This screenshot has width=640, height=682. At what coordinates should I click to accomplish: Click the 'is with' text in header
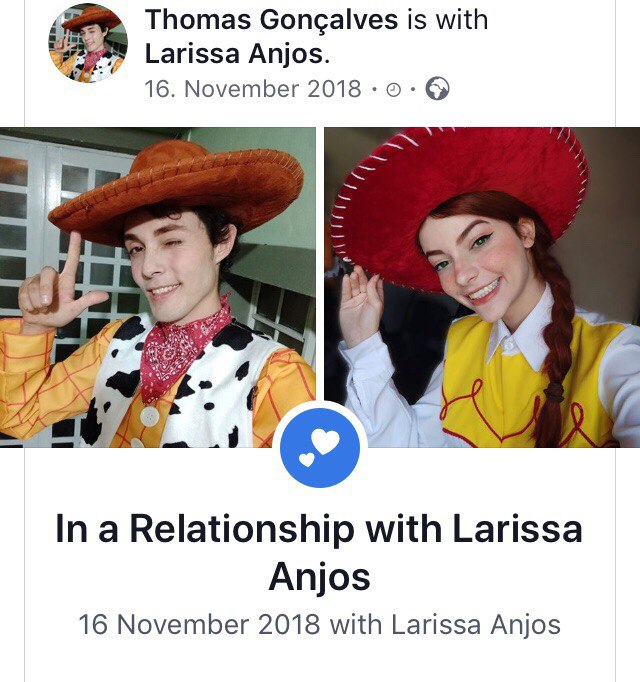tap(447, 20)
